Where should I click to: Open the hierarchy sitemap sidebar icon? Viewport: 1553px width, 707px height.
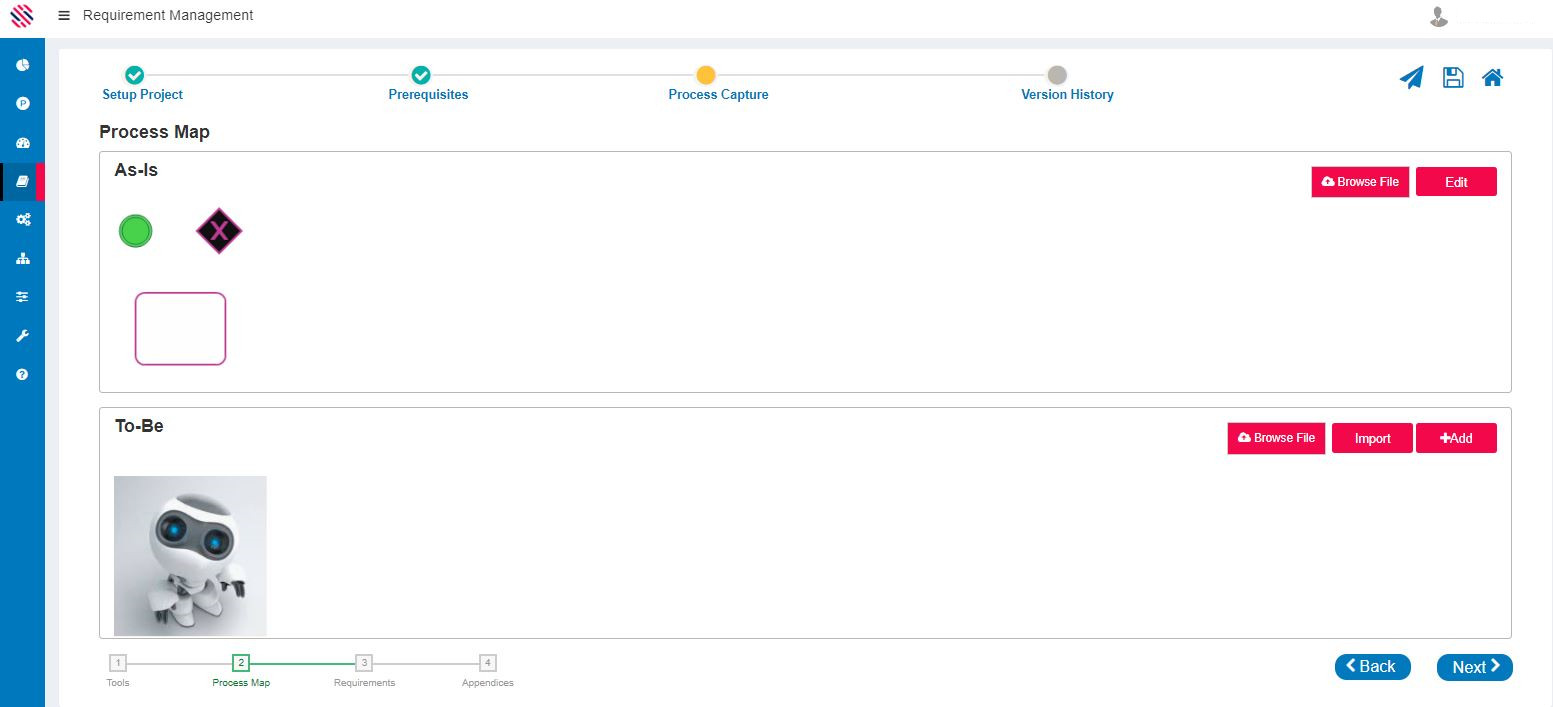click(x=23, y=258)
